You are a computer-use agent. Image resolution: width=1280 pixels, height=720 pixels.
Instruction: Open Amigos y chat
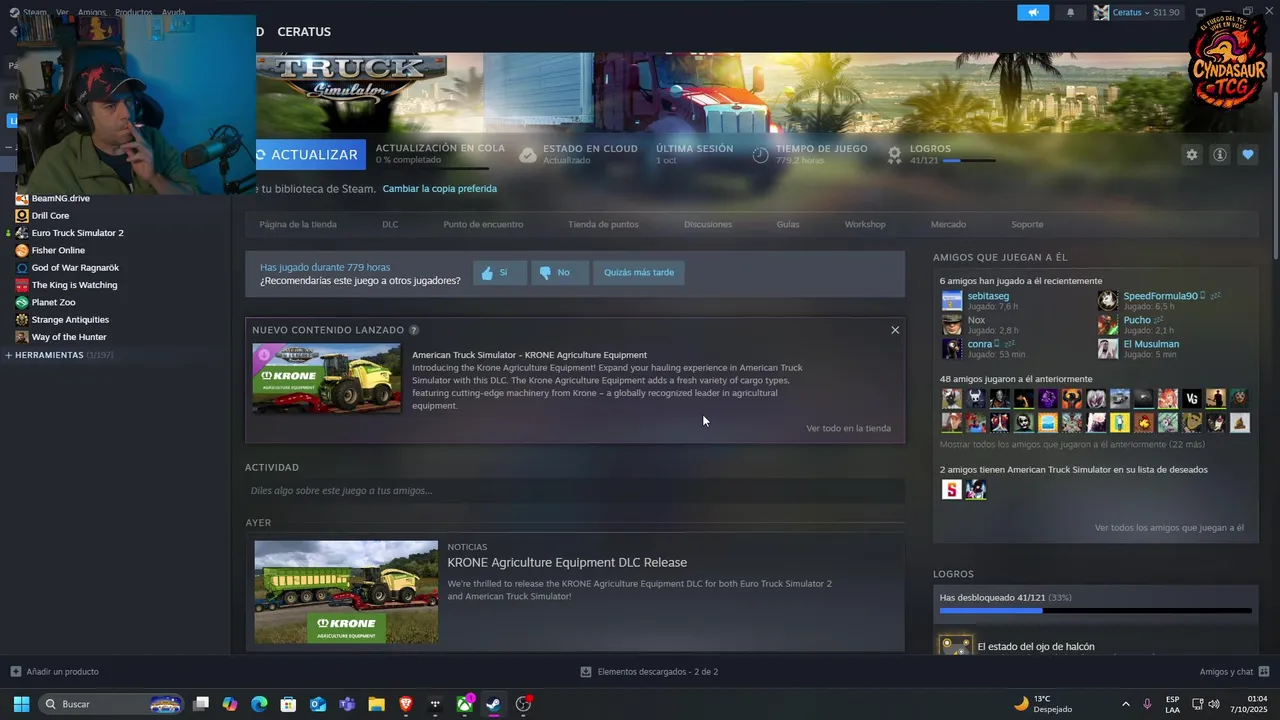click(1234, 672)
